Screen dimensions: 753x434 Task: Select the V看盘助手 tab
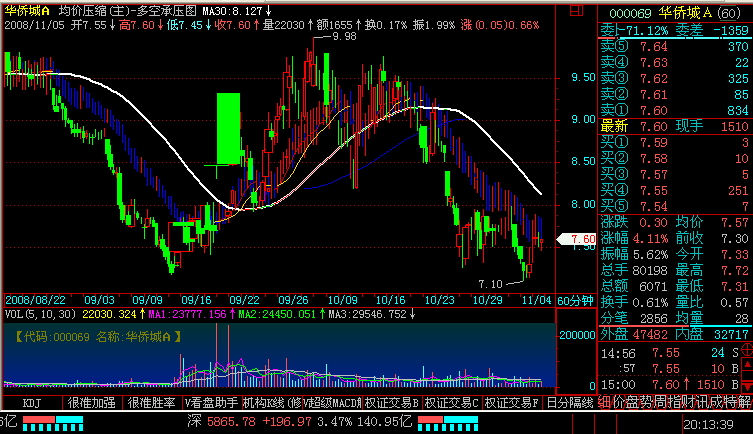pos(211,403)
